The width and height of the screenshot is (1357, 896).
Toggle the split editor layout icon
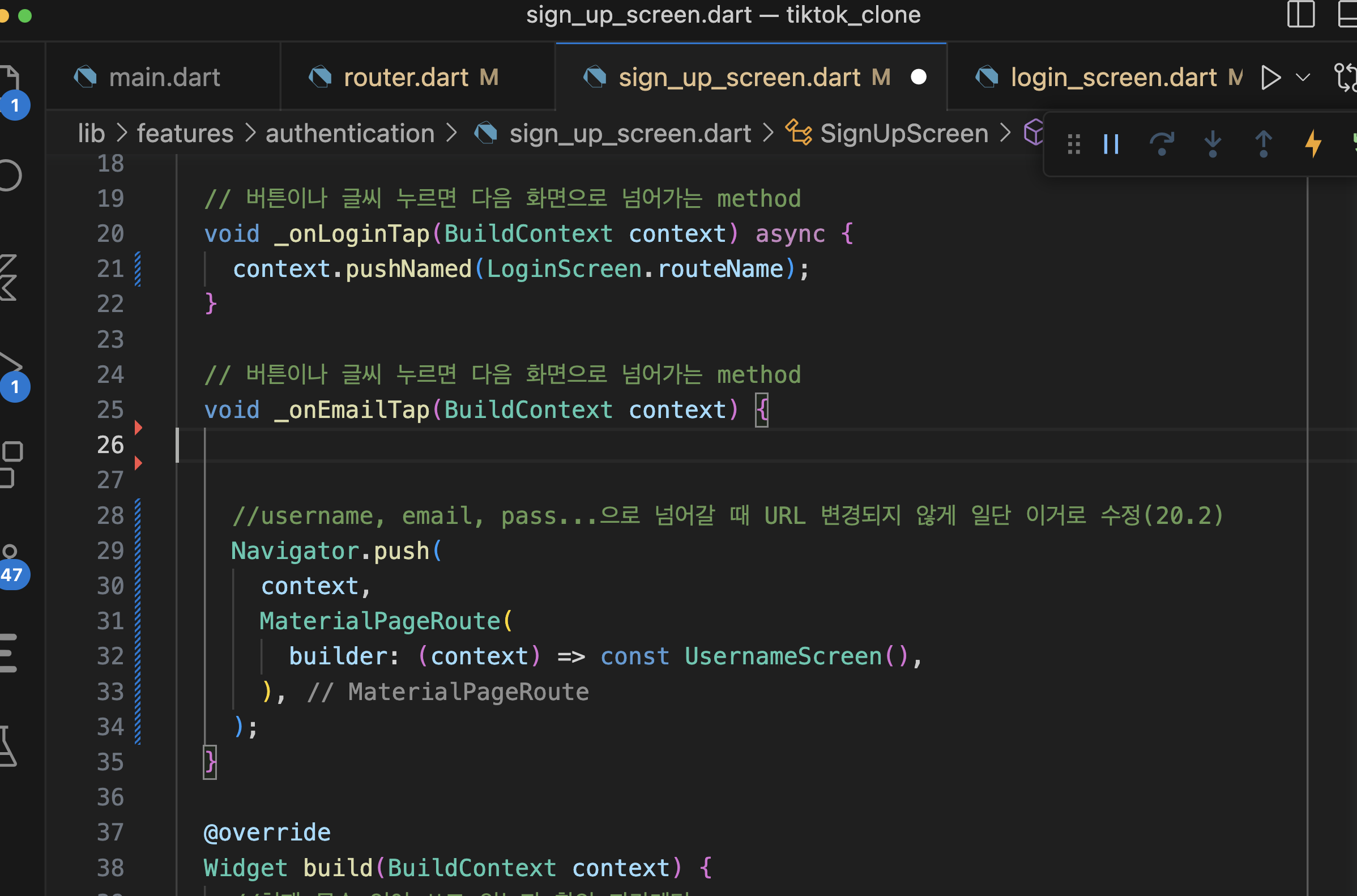coord(1301,14)
